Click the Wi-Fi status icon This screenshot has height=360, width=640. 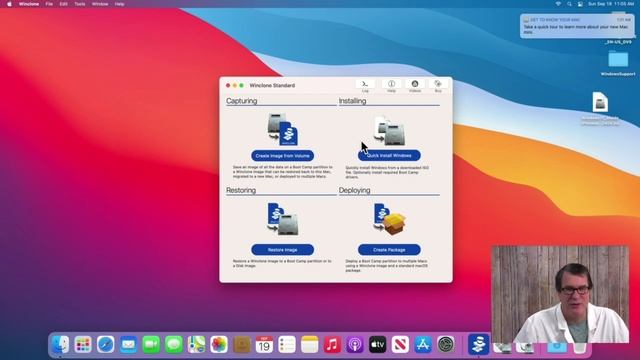click(558, 4)
